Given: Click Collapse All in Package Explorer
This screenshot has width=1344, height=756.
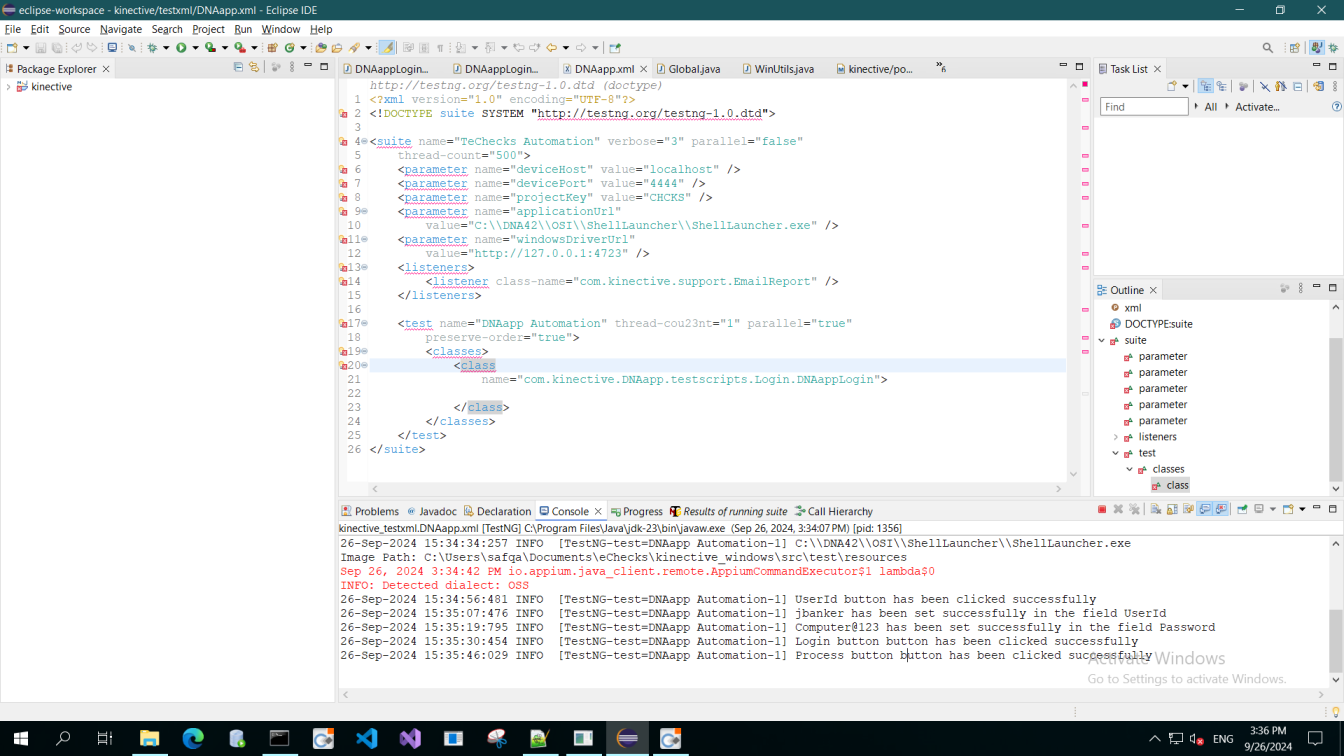Looking at the screenshot, I should (238, 68).
